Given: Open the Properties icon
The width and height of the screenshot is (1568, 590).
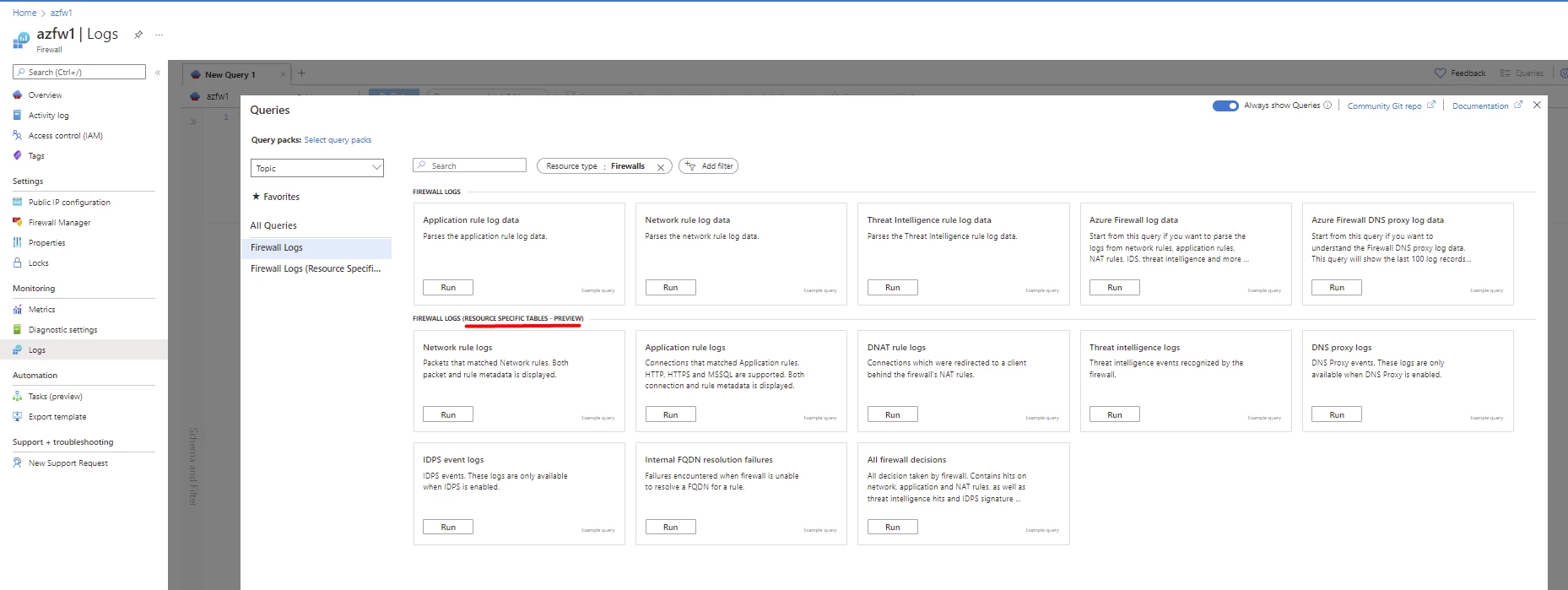Looking at the screenshot, I should point(18,242).
